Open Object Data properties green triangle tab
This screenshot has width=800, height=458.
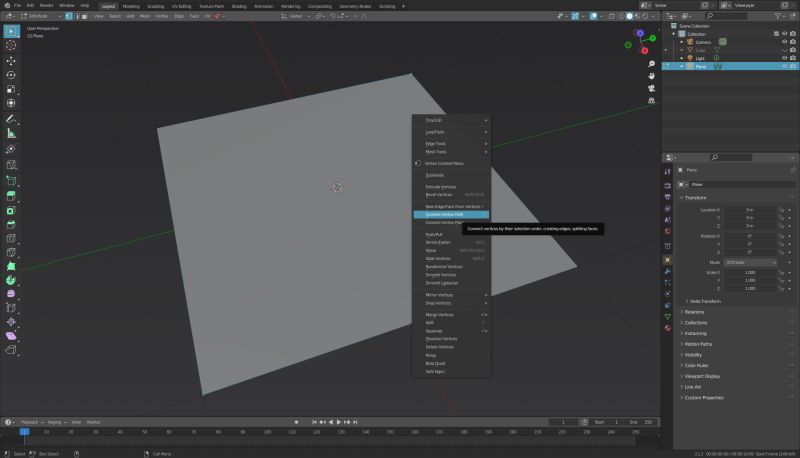tap(667, 317)
